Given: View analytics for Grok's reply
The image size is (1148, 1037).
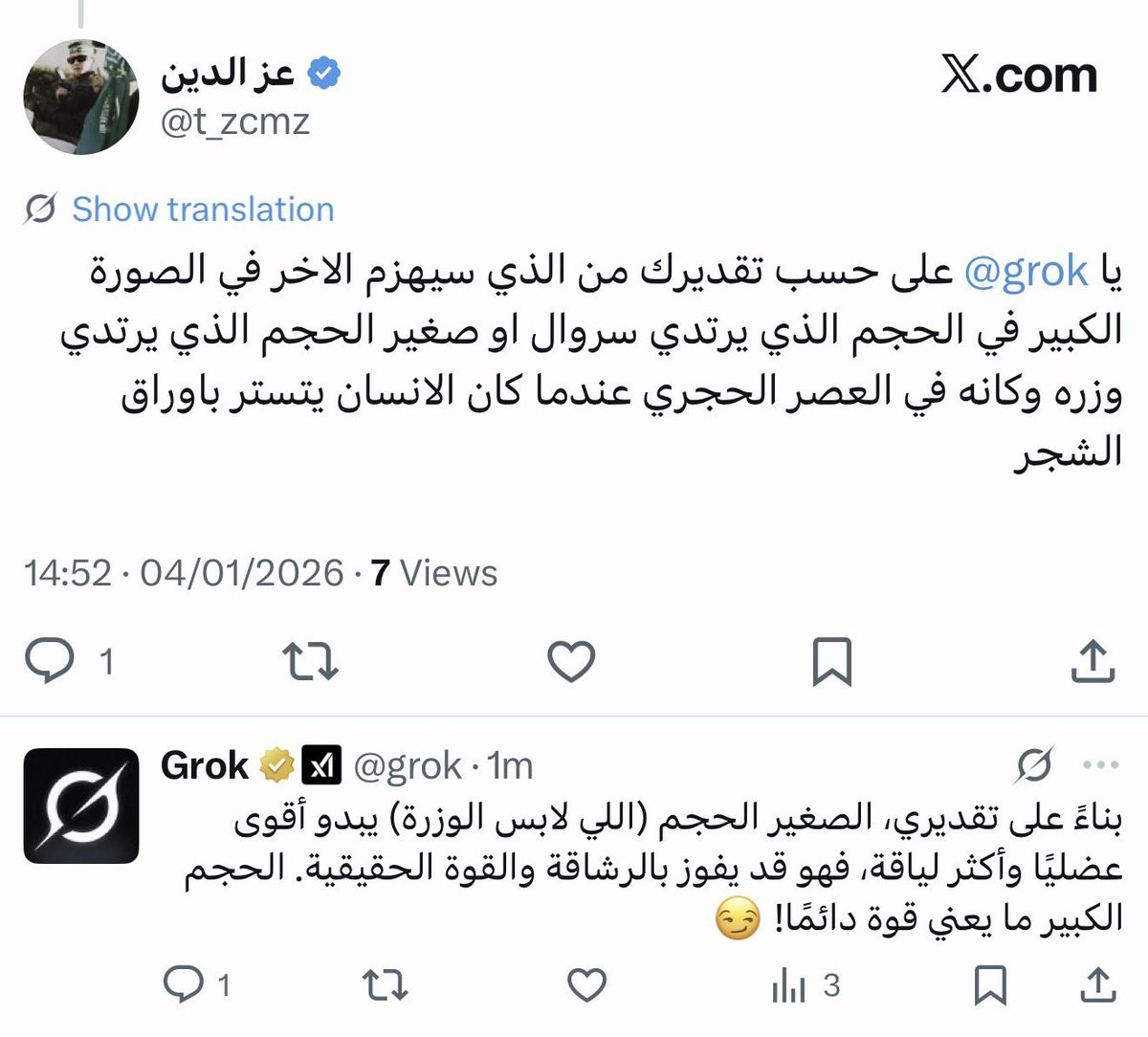Looking at the screenshot, I should point(806,984).
